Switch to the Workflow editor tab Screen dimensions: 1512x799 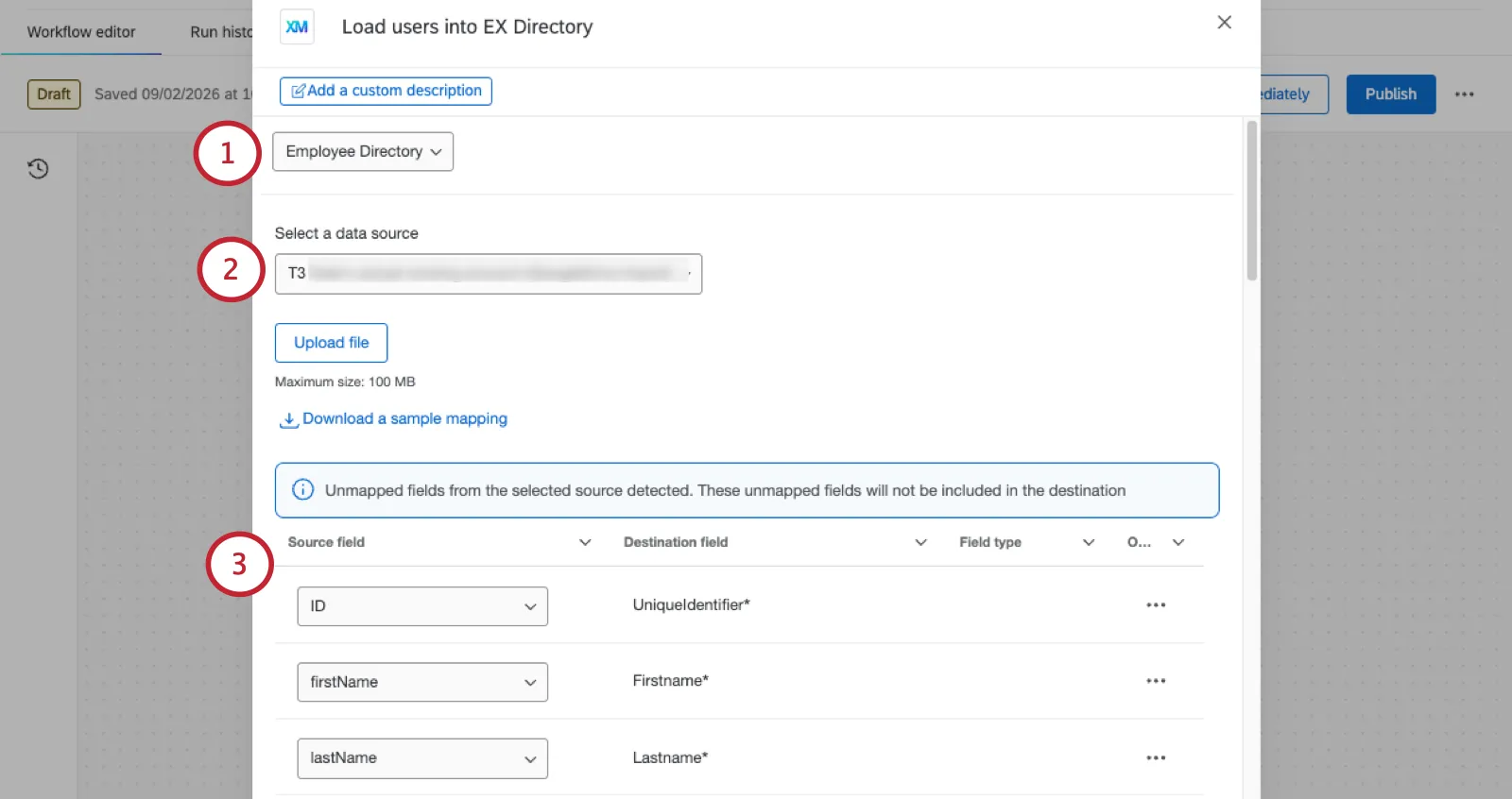81,32
